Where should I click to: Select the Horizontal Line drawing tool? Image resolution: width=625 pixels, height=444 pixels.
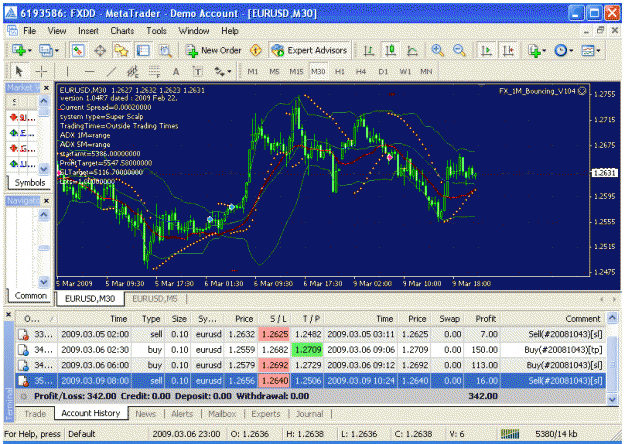pos(89,72)
